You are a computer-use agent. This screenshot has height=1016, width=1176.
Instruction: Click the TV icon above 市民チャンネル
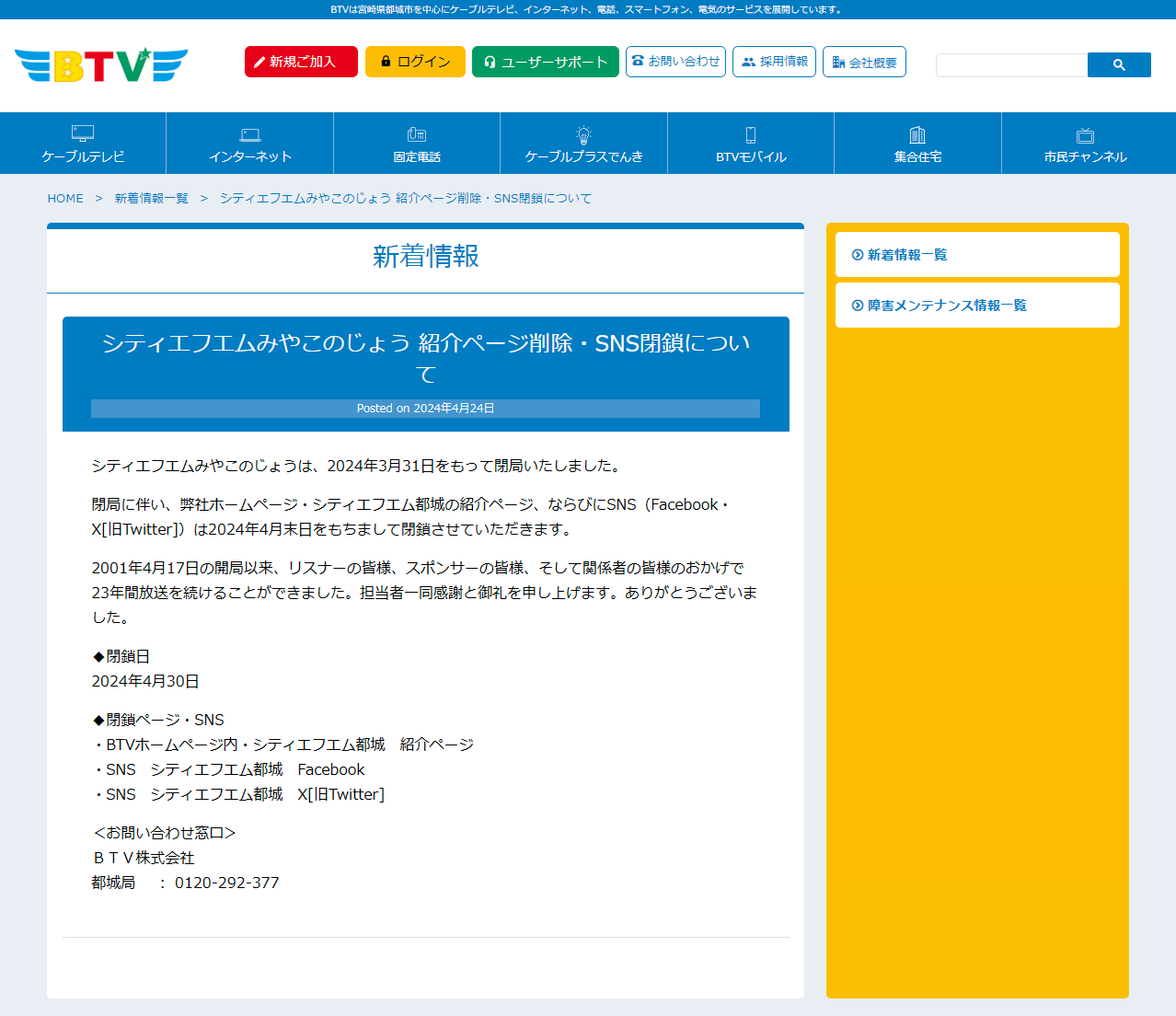[x=1085, y=135]
